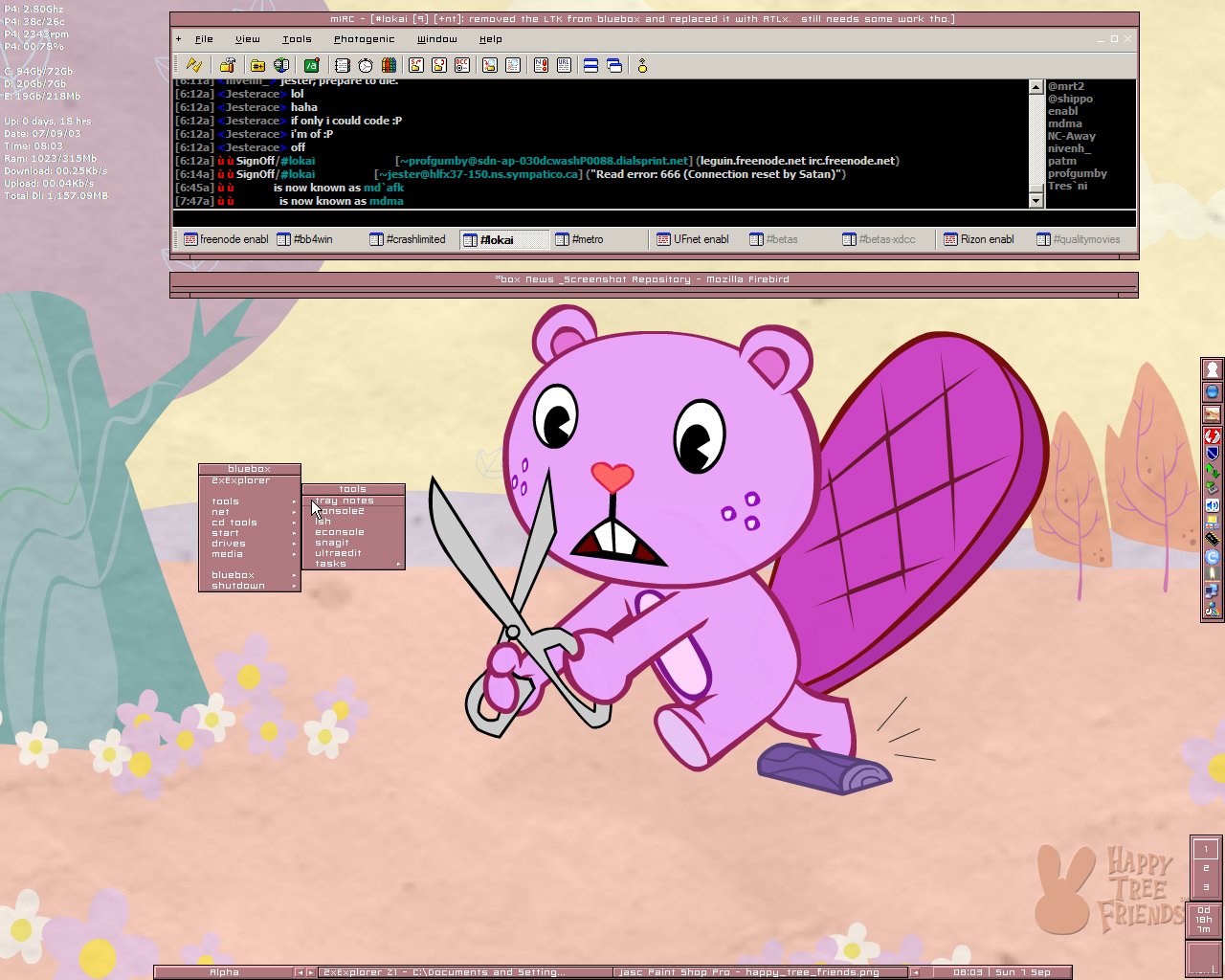The image size is (1225, 980).
Task: Click the speaker volume tray icon
Action: (x=1213, y=505)
